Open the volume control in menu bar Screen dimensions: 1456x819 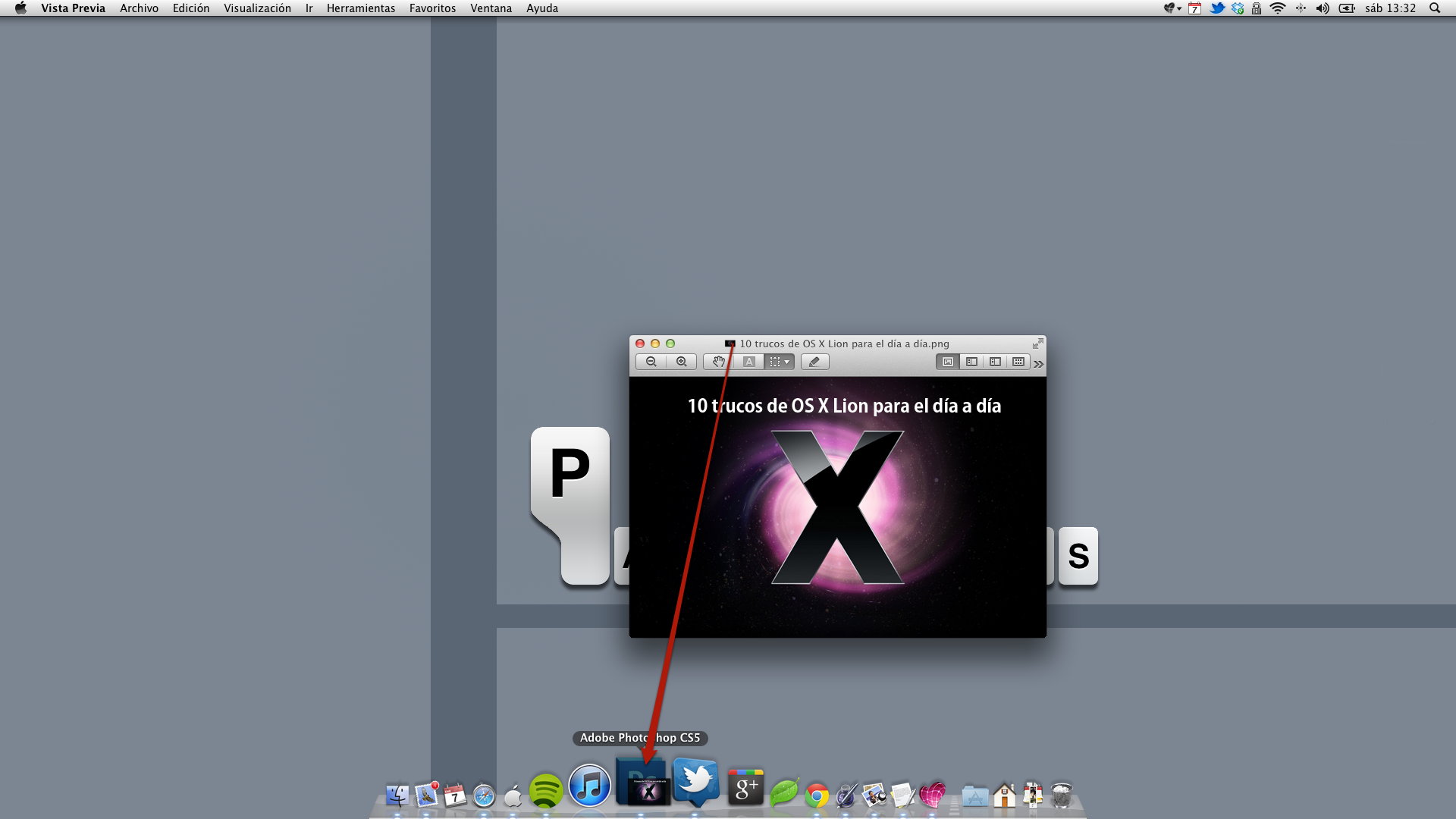(x=1323, y=8)
